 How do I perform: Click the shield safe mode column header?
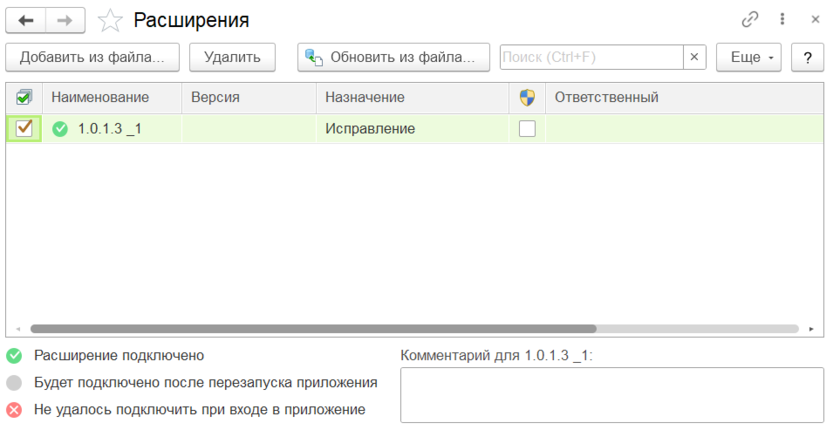[x=527, y=97]
